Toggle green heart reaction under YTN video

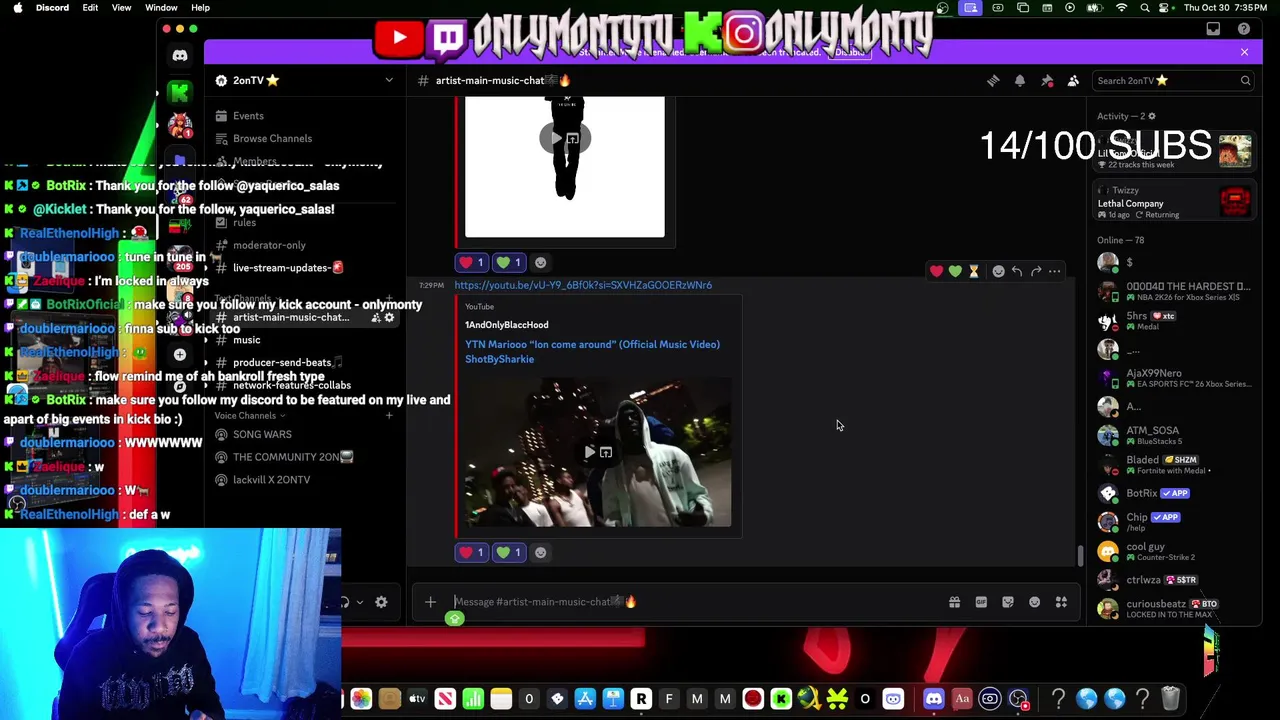509,552
